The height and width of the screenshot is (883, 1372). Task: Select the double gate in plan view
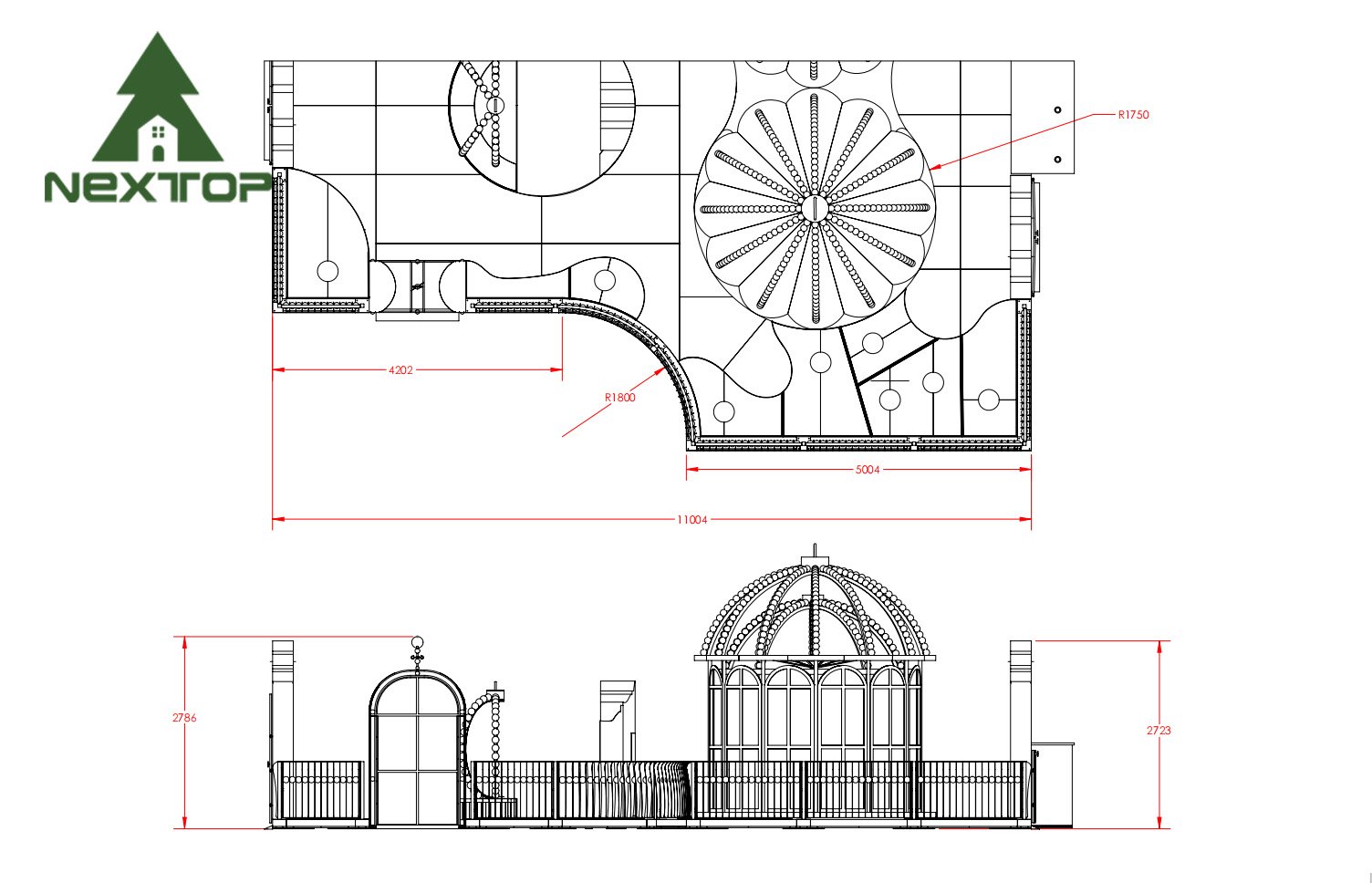click(x=418, y=287)
